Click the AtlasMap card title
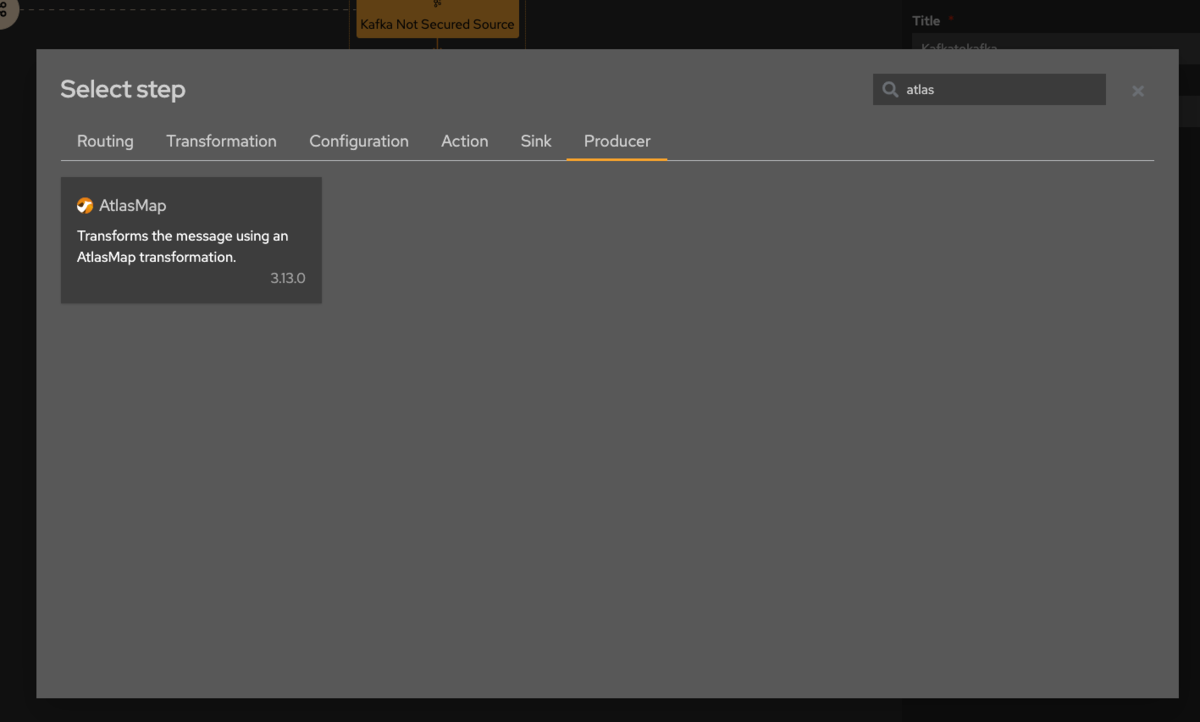 coord(133,205)
